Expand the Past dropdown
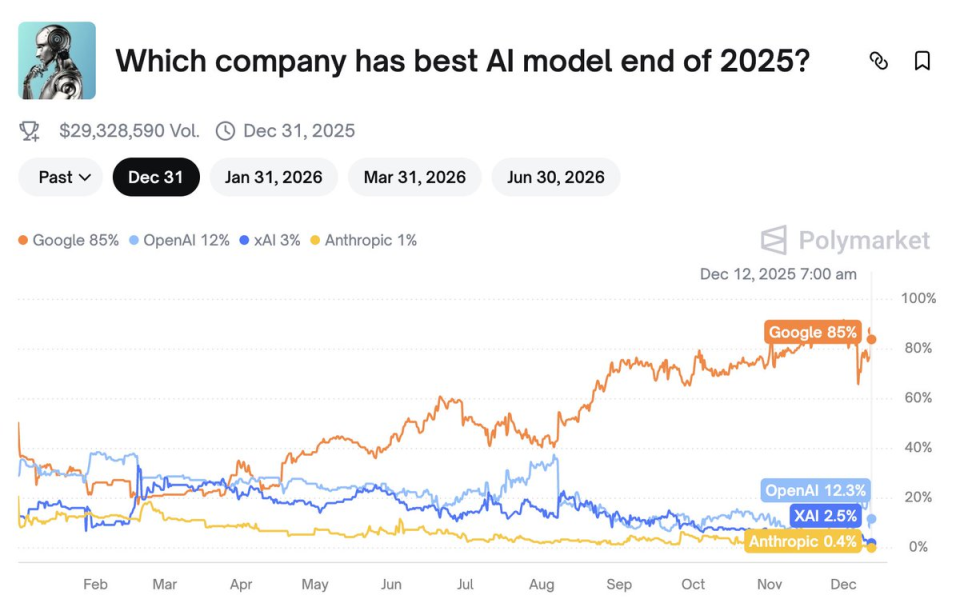The width and height of the screenshot is (960, 611). tap(60, 177)
